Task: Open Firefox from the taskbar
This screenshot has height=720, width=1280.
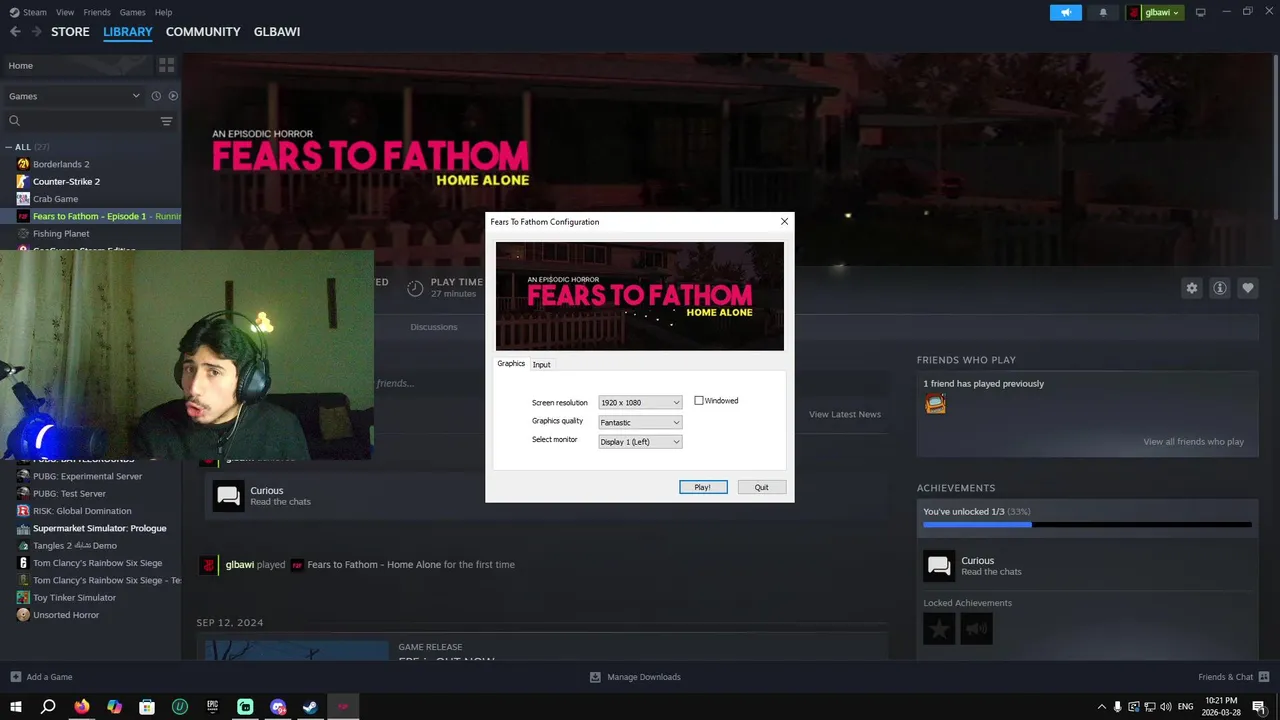Action: click(82, 706)
